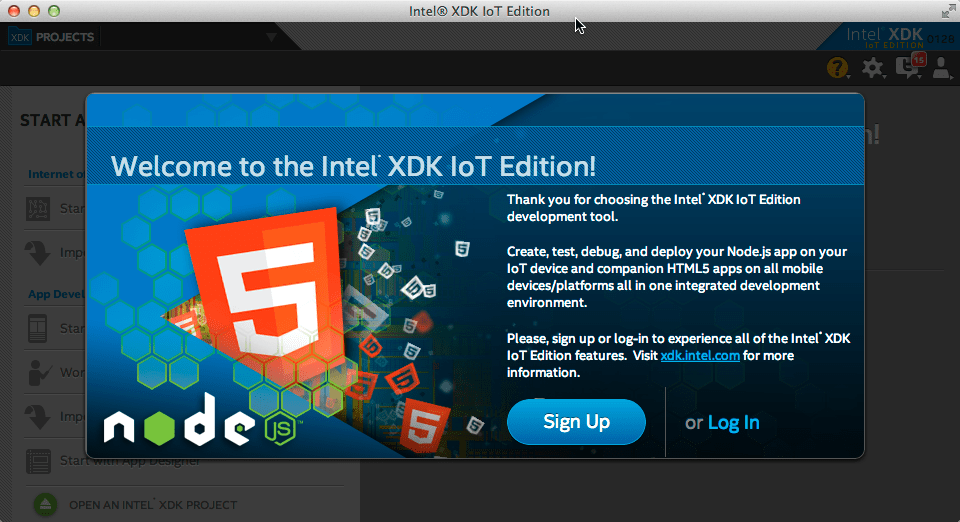Open the help question mark icon

tap(838, 67)
